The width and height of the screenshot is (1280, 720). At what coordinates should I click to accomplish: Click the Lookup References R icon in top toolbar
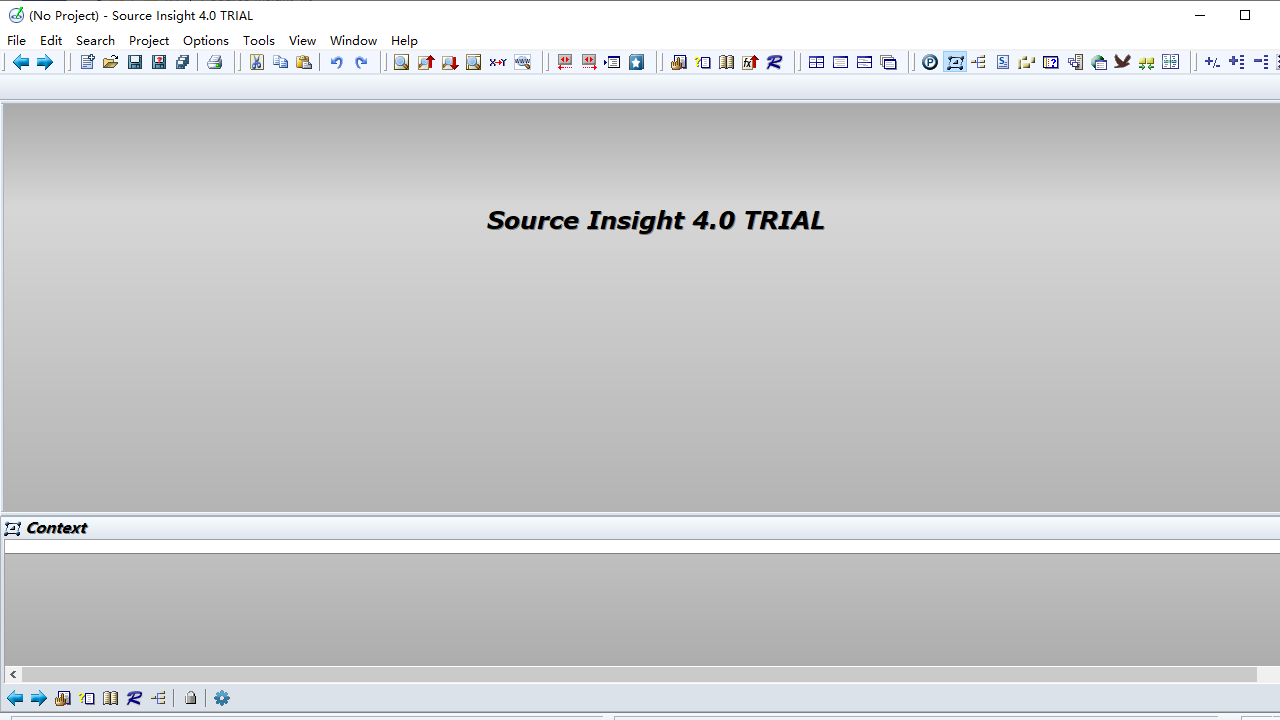pos(775,62)
